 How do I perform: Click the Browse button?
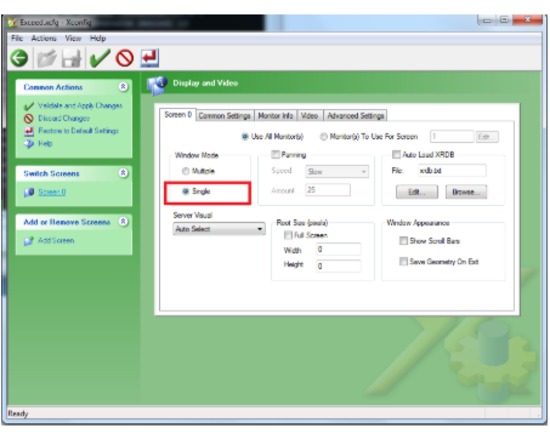[x=466, y=192]
